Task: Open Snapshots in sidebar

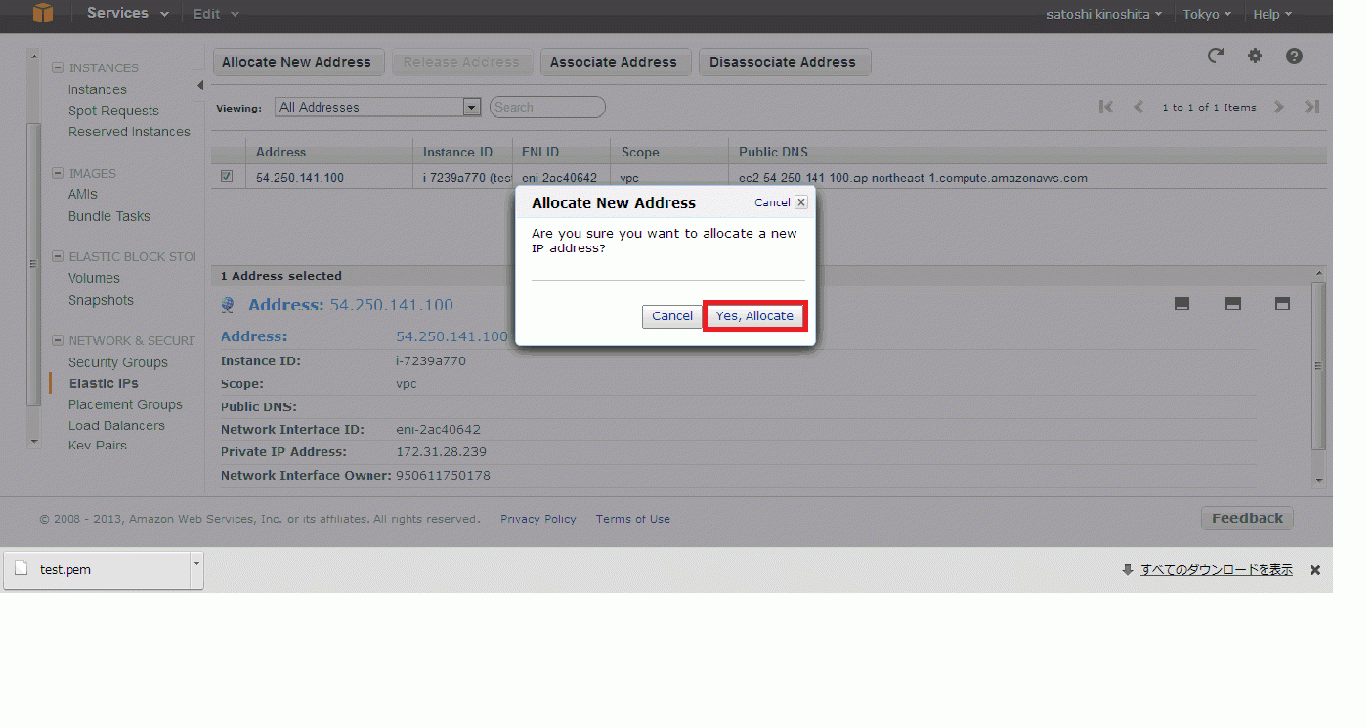Action: pyautogui.click(x=101, y=300)
